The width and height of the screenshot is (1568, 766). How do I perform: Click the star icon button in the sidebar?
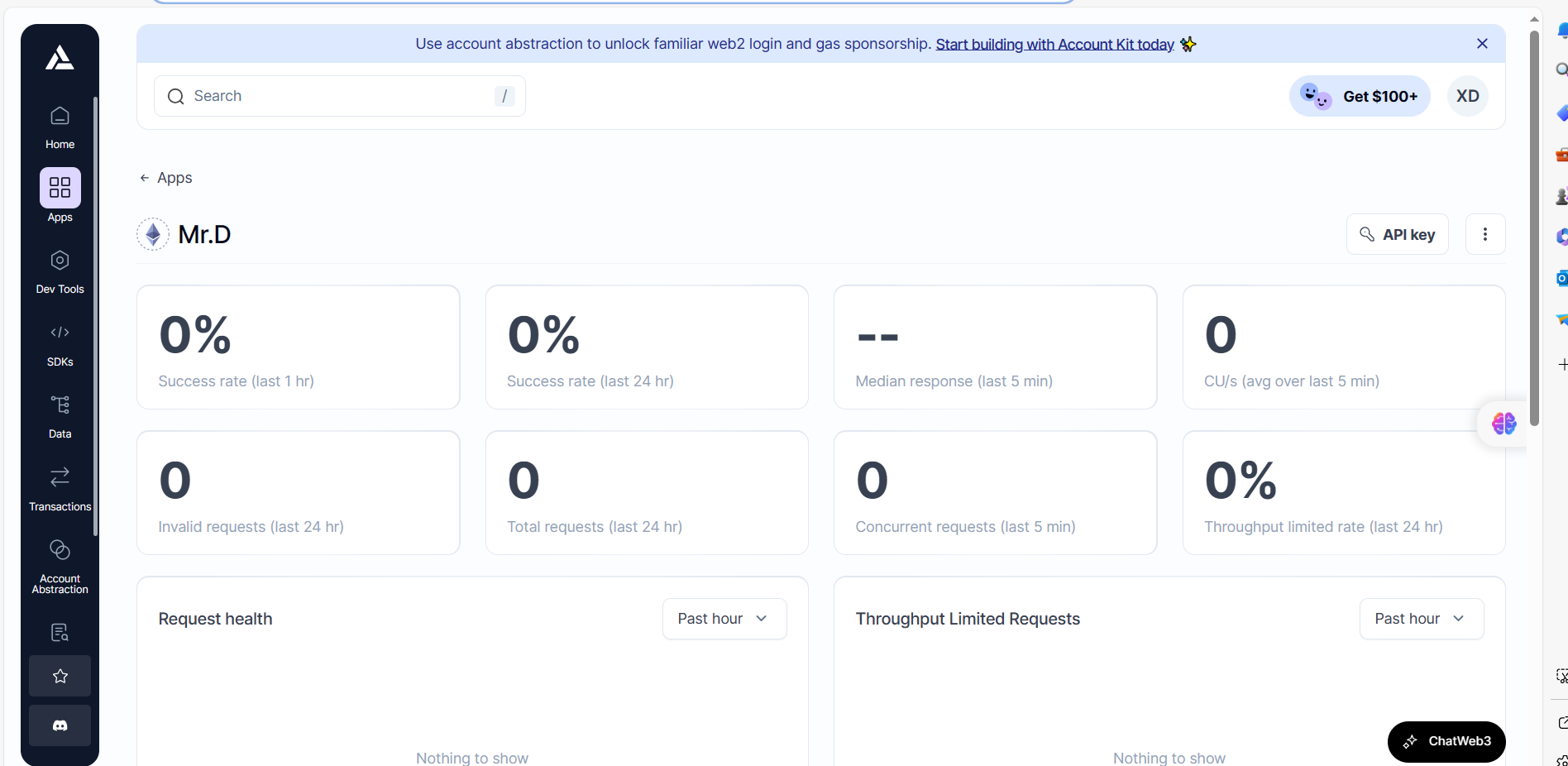[60, 676]
